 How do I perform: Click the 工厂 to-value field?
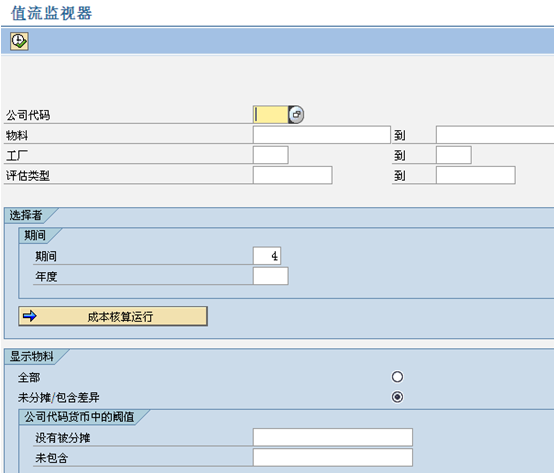click(454, 155)
